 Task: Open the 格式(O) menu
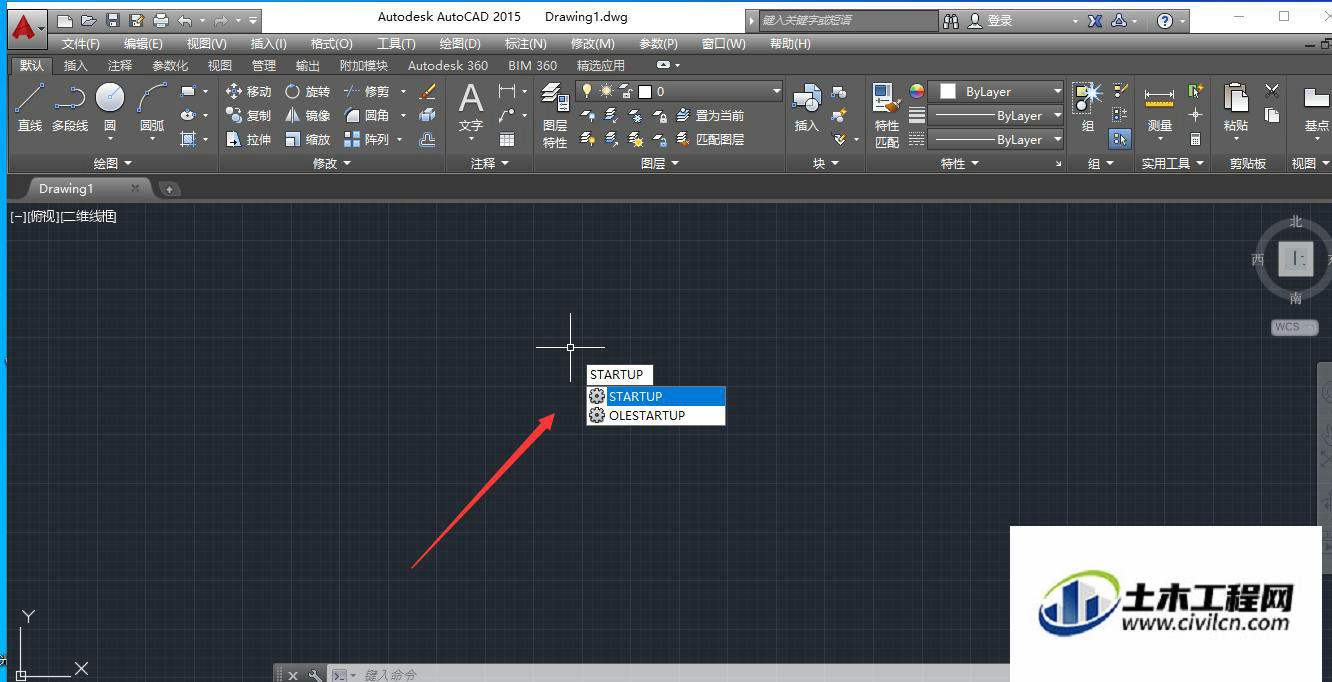332,44
